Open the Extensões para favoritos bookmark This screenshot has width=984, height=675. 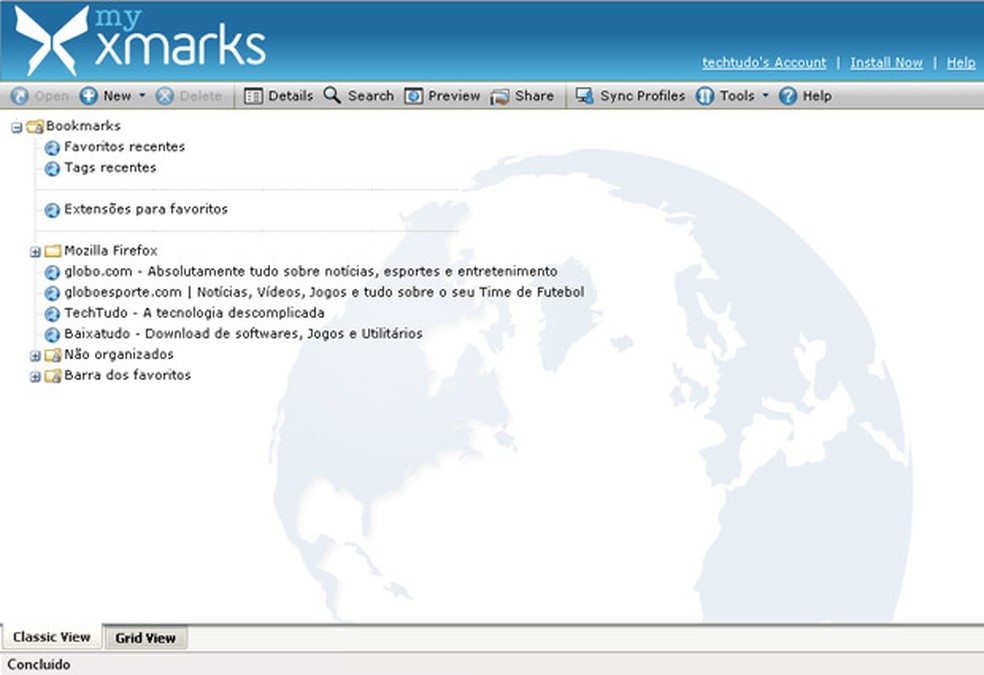144,210
